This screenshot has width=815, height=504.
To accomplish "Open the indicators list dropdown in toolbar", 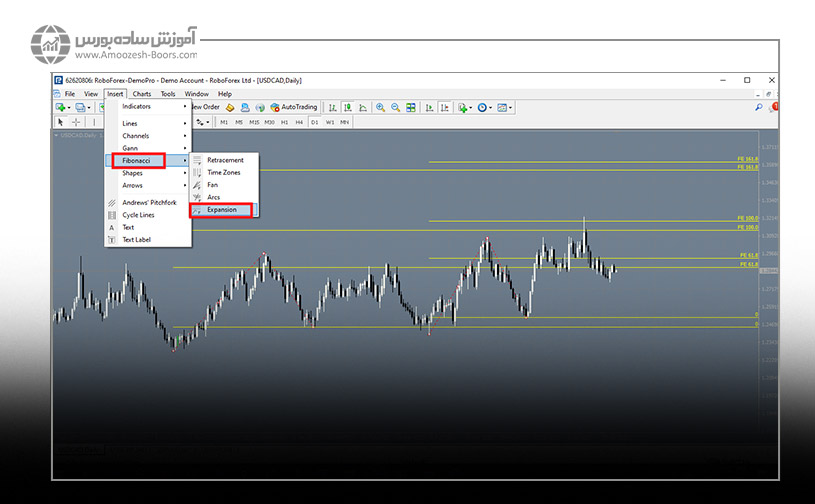I will 464,107.
